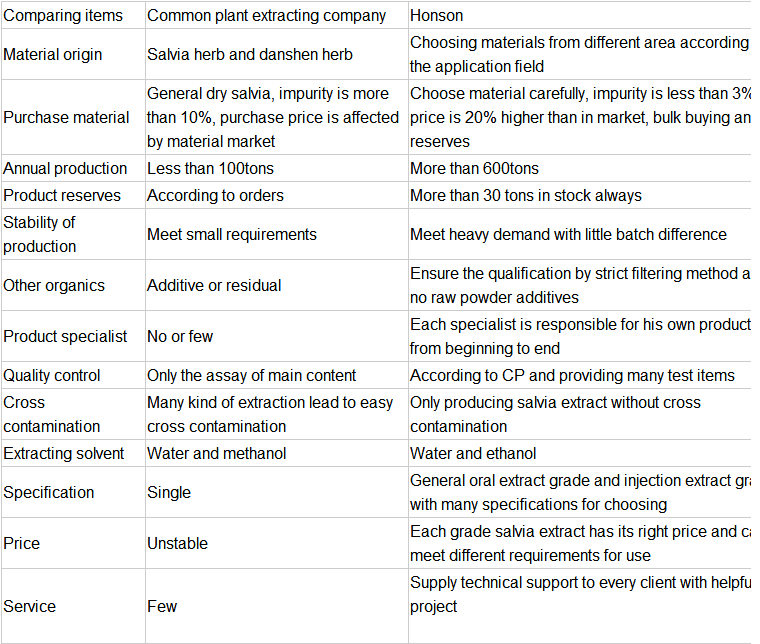Select the 'No or few' cell
Viewport: 760px width, 644px height.
pyautogui.click(x=180, y=336)
